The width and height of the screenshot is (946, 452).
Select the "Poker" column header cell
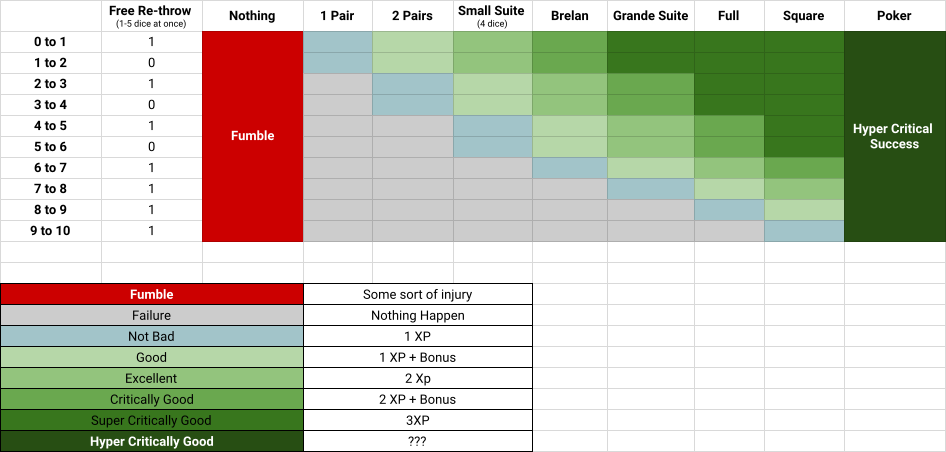tap(894, 16)
